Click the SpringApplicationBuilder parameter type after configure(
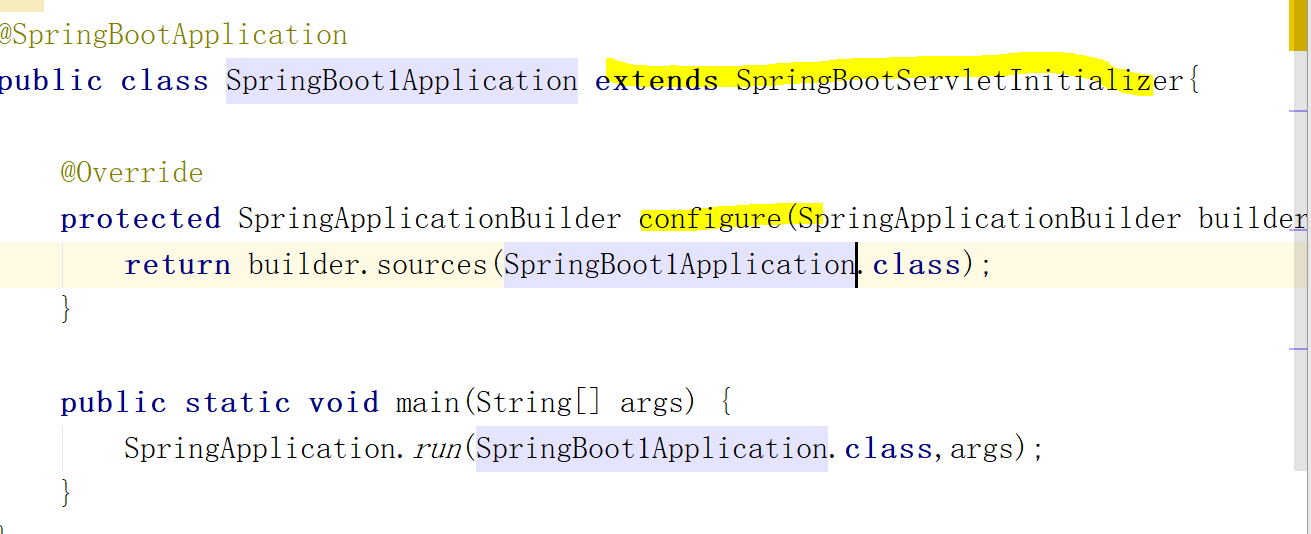 point(990,219)
